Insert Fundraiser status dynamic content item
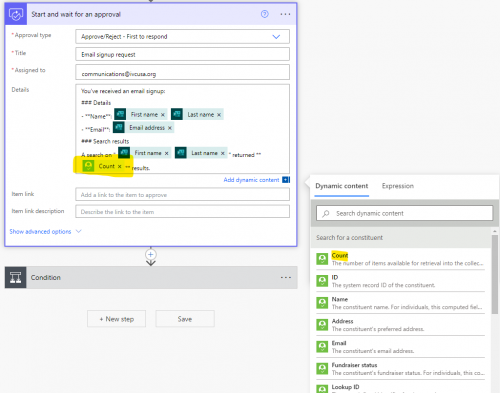The height and width of the screenshot is (393, 500). [401, 369]
